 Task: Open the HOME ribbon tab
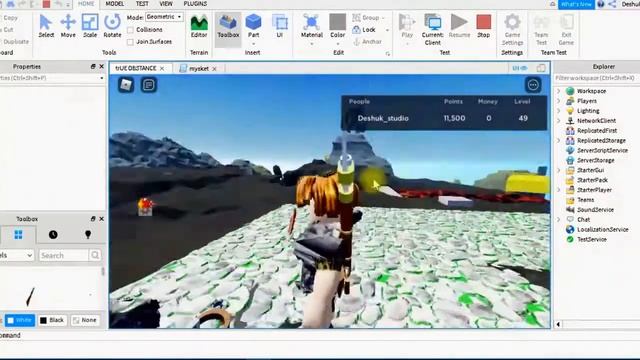pyautogui.click(x=86, y=4)
